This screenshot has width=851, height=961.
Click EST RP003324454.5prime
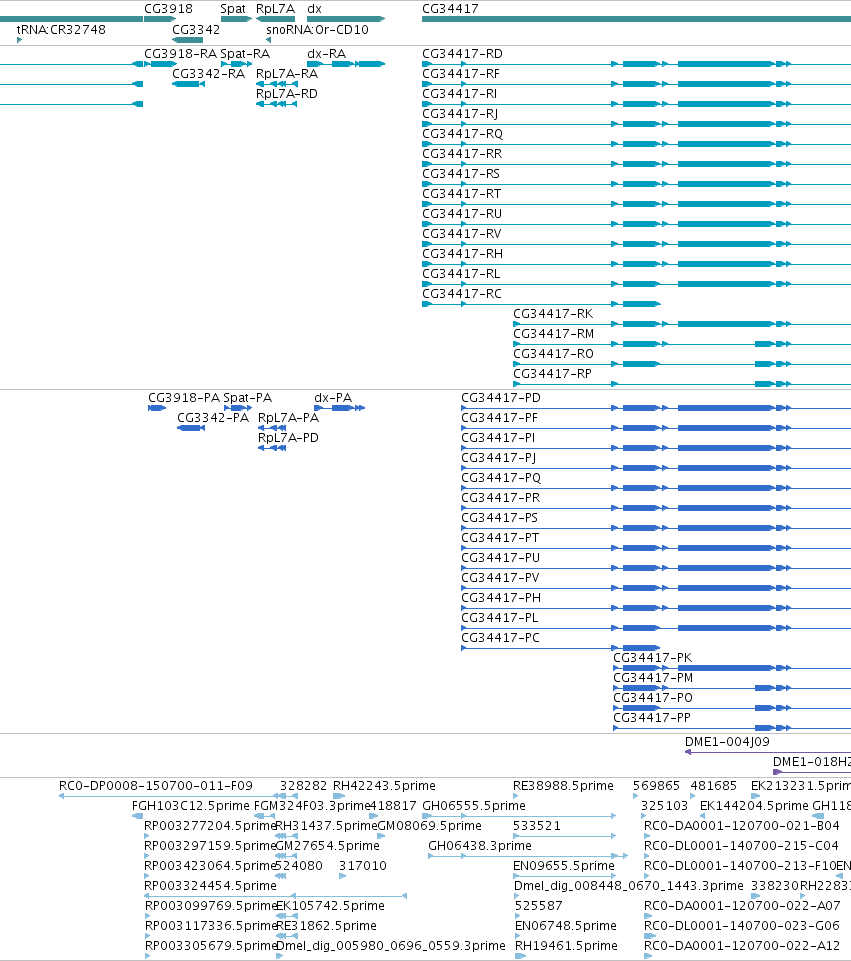pyautogui.click(x=210, y=886)
